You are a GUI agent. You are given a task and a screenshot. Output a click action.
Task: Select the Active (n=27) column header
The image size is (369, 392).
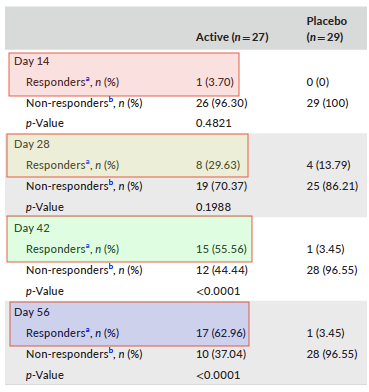(232, 37)
